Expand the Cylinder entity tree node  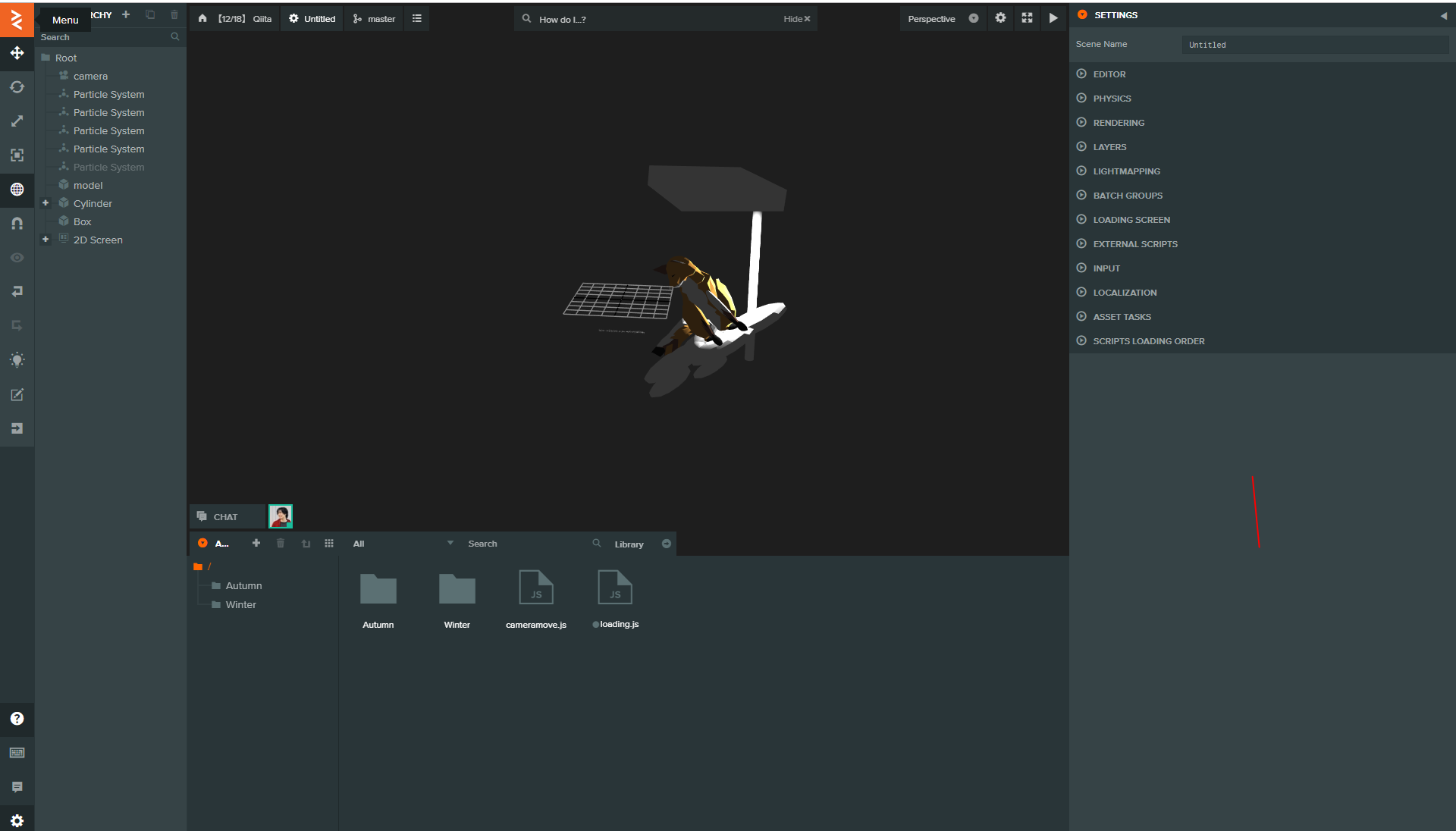[45, 203]
